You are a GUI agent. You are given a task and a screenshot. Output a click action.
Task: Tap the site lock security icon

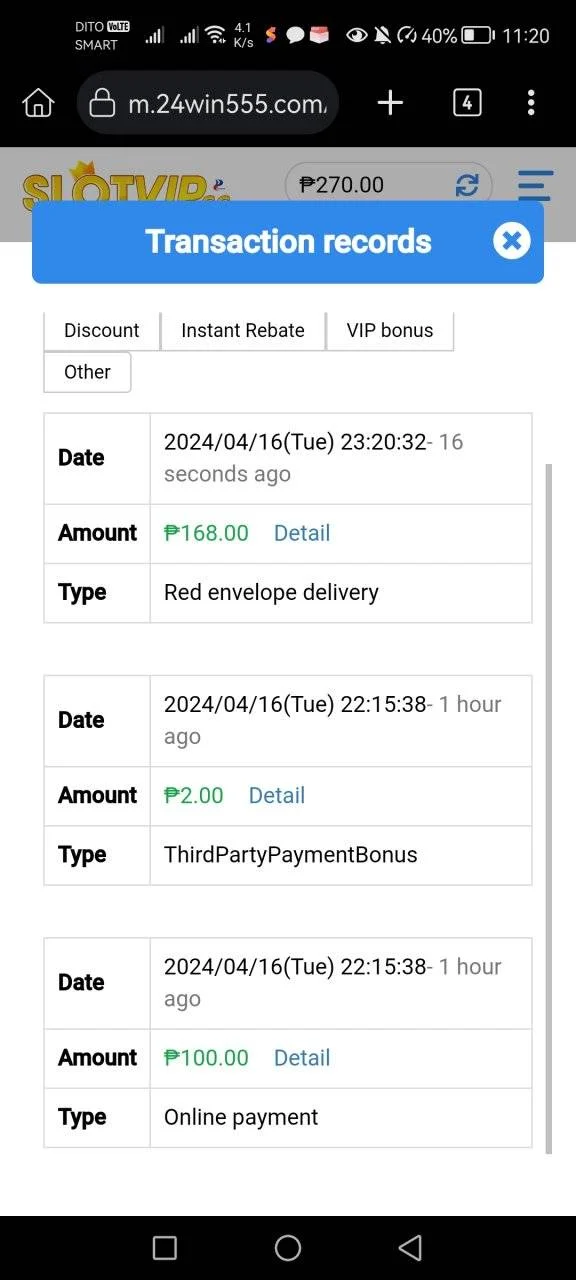click(101, 103)
